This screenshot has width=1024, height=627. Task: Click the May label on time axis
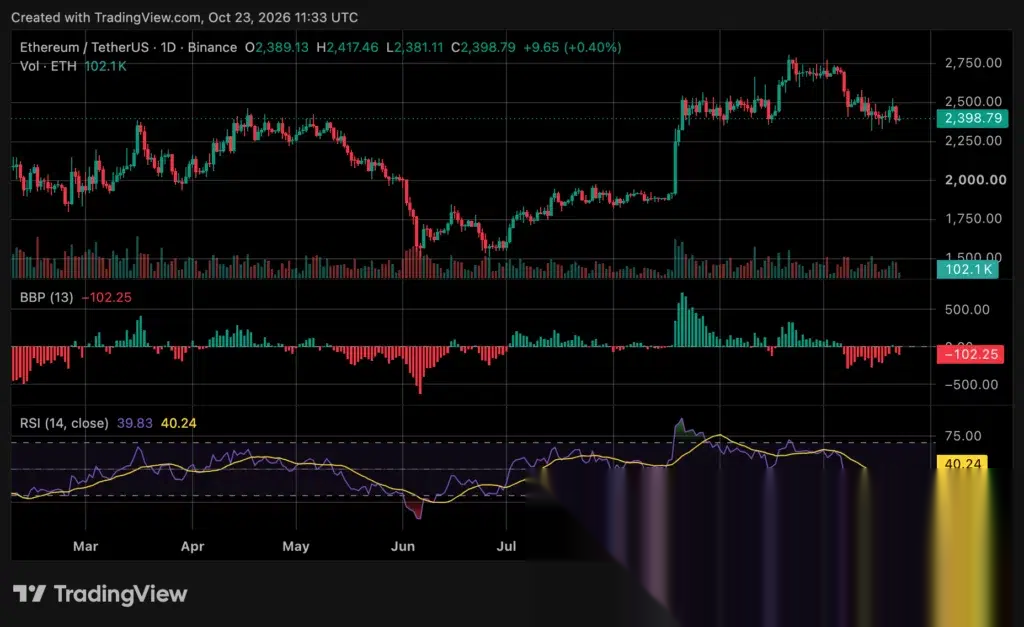click(296, 547)
